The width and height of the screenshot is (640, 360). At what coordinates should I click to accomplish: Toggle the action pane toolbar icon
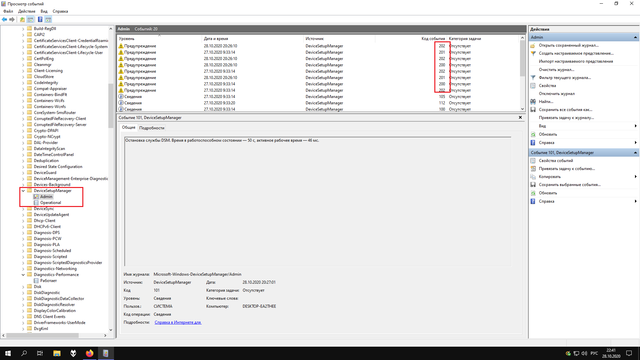(48, 19)
